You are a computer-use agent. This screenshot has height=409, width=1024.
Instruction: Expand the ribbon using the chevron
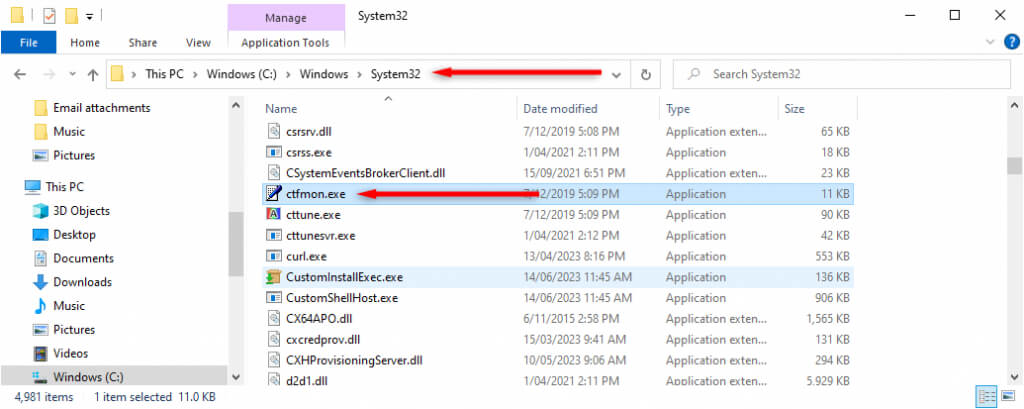[989, 43]
